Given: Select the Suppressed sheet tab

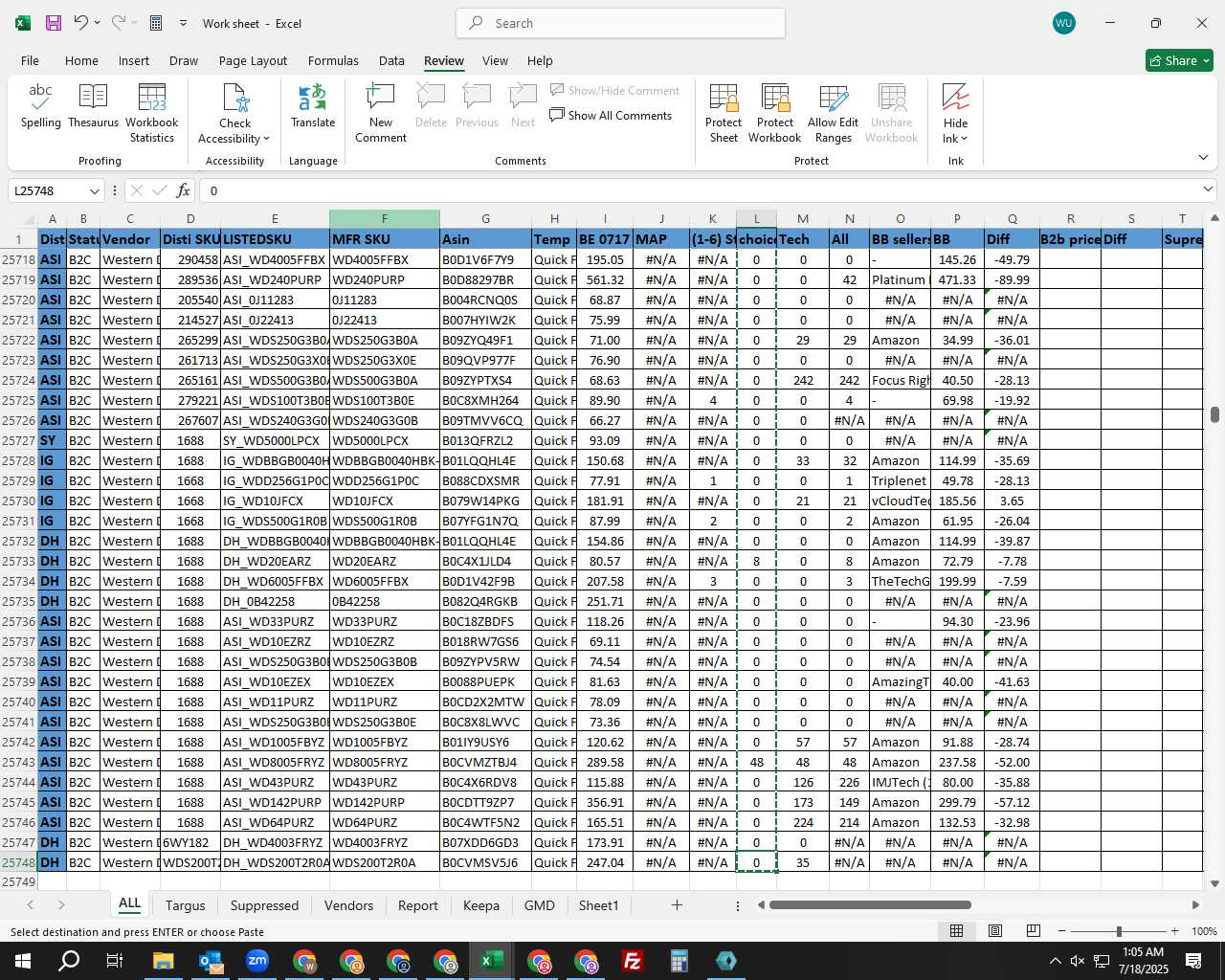Looking at the screenshot, I should pos(264,905).
